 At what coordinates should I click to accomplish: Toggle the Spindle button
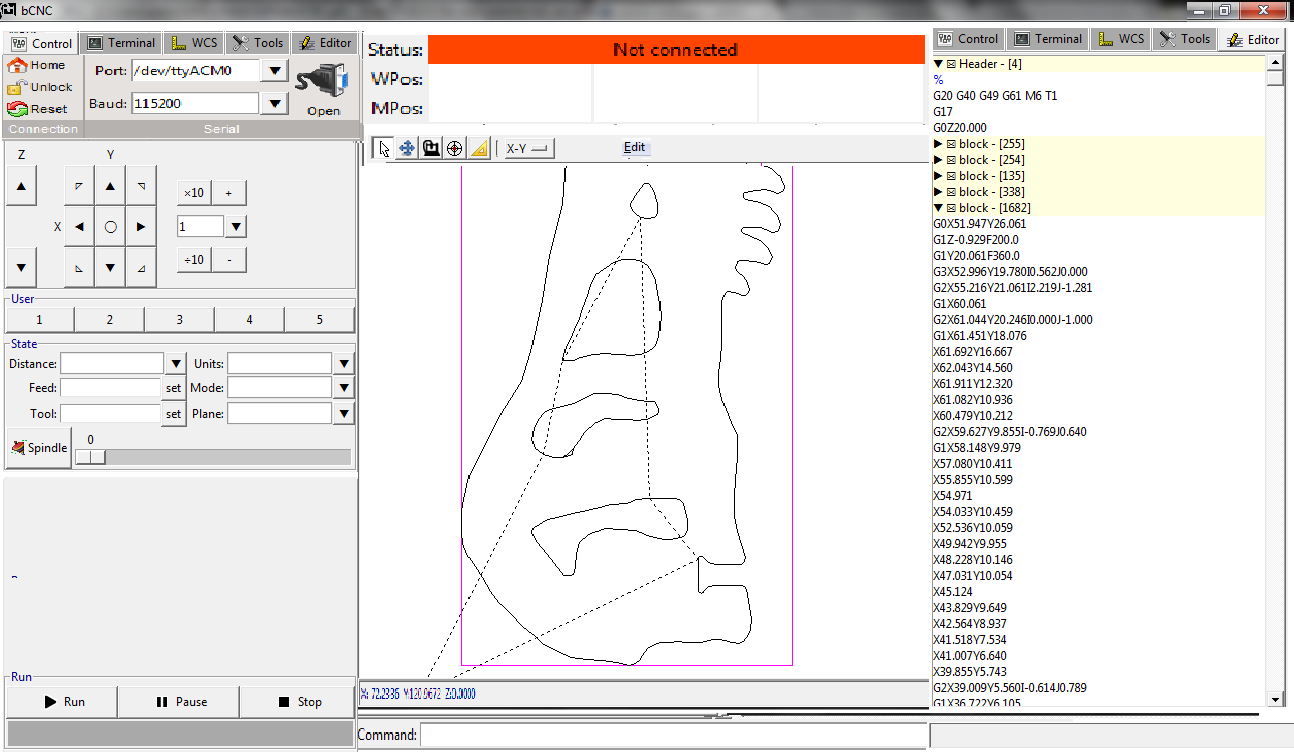pos(39,448)
